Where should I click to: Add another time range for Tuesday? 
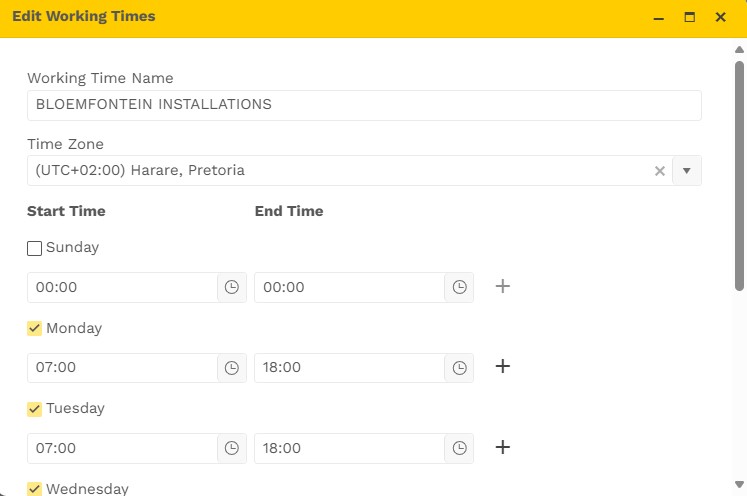[x=503, y=447]
